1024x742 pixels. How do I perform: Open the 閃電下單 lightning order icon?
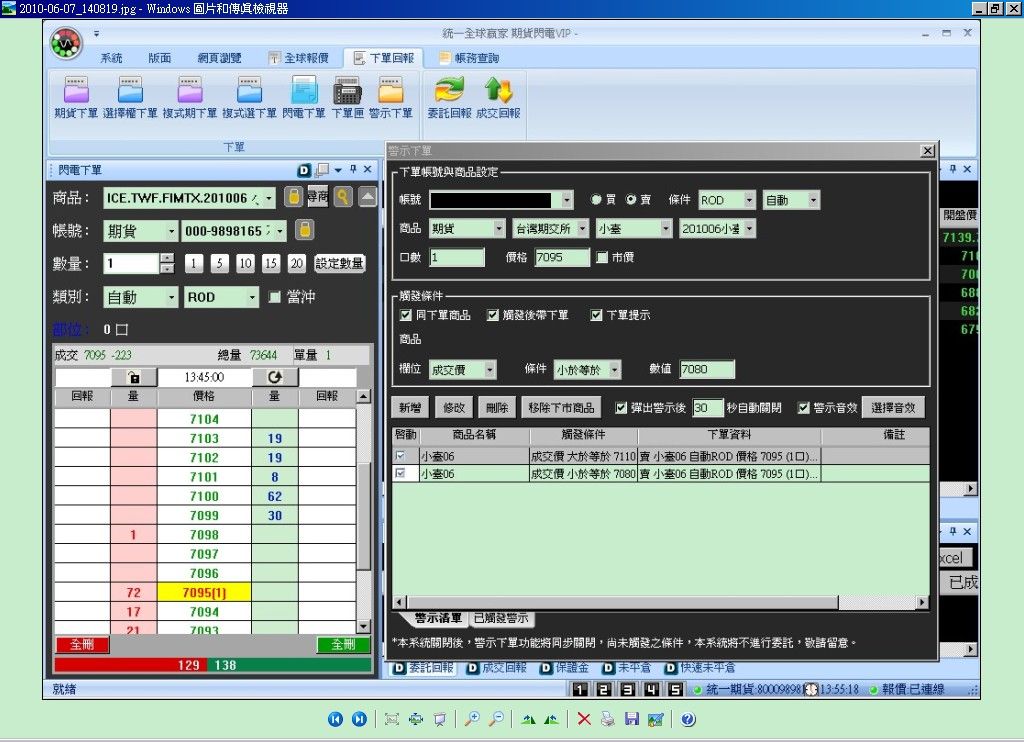pyautogui.click(x=304, y=97)
